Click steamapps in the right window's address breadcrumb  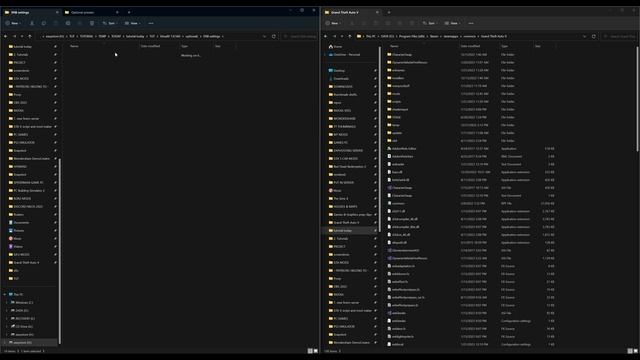point(451,36)
